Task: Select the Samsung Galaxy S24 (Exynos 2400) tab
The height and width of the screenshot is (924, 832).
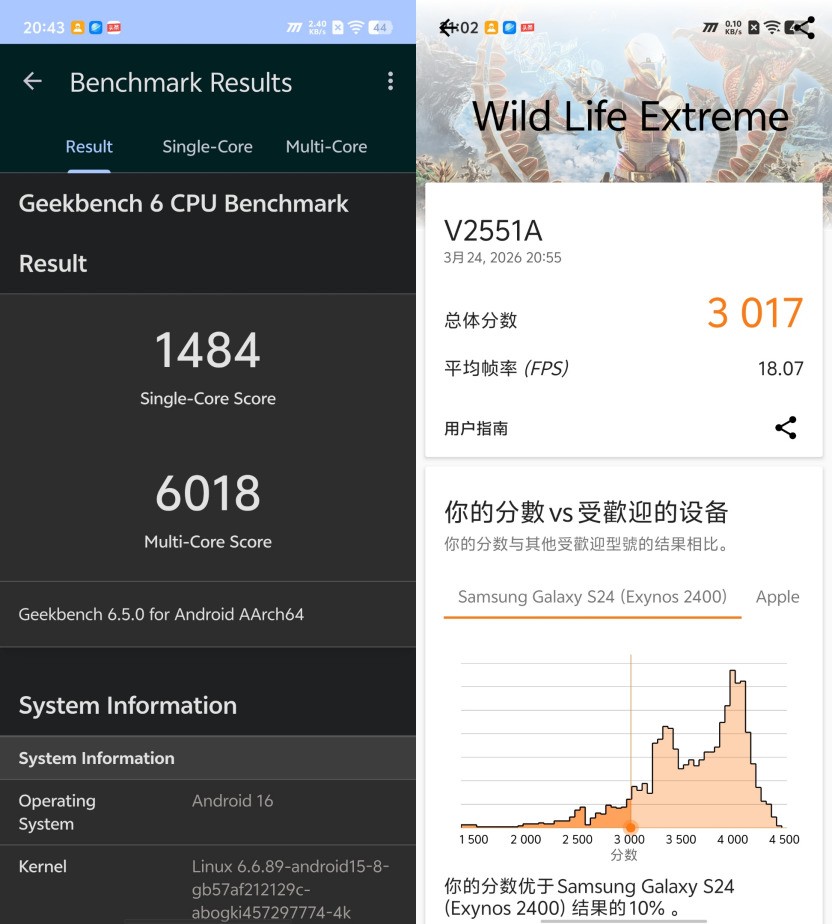Action: click(592, 597)
